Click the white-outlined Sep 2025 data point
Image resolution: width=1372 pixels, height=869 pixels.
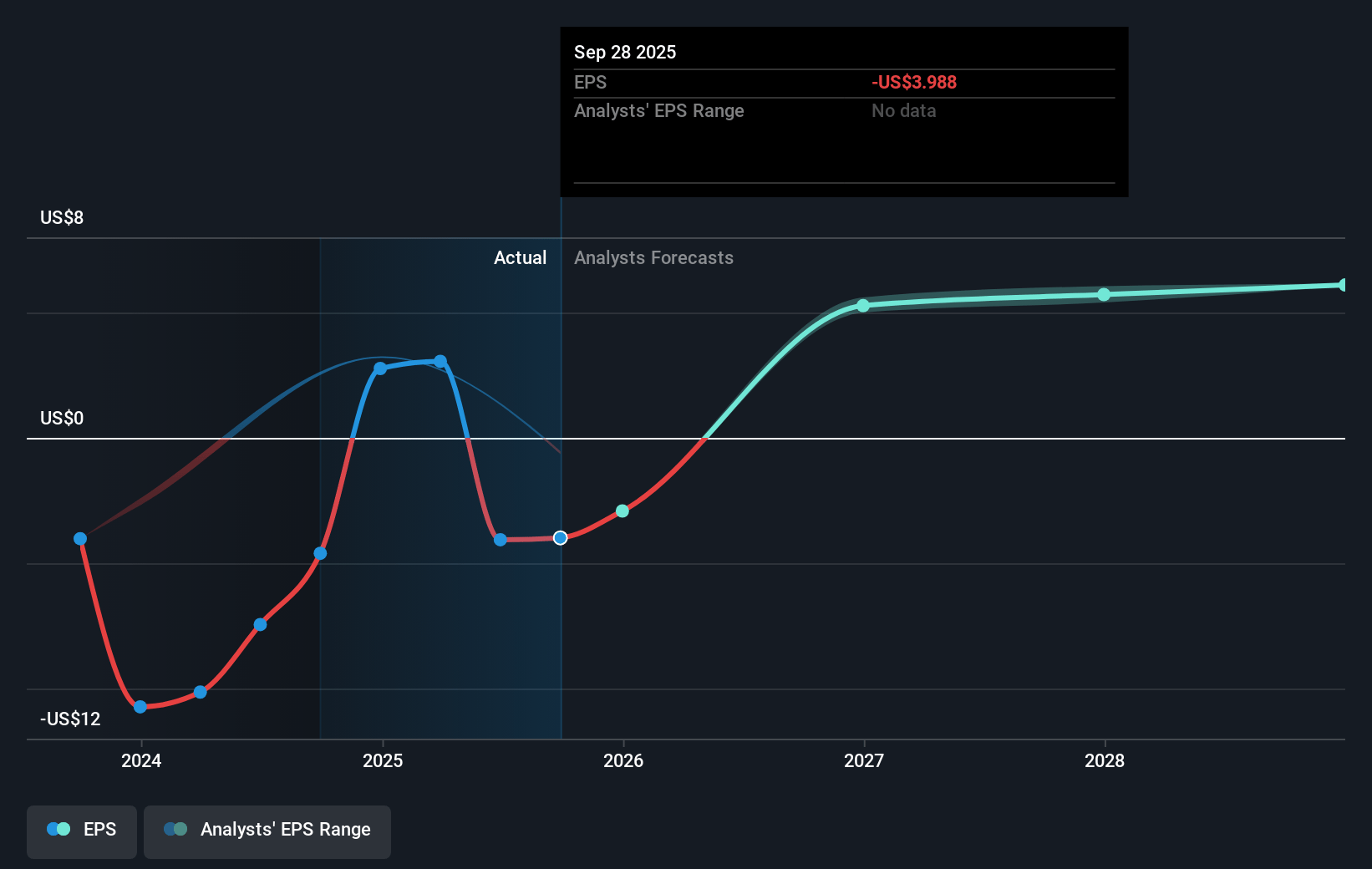[561, 538]
